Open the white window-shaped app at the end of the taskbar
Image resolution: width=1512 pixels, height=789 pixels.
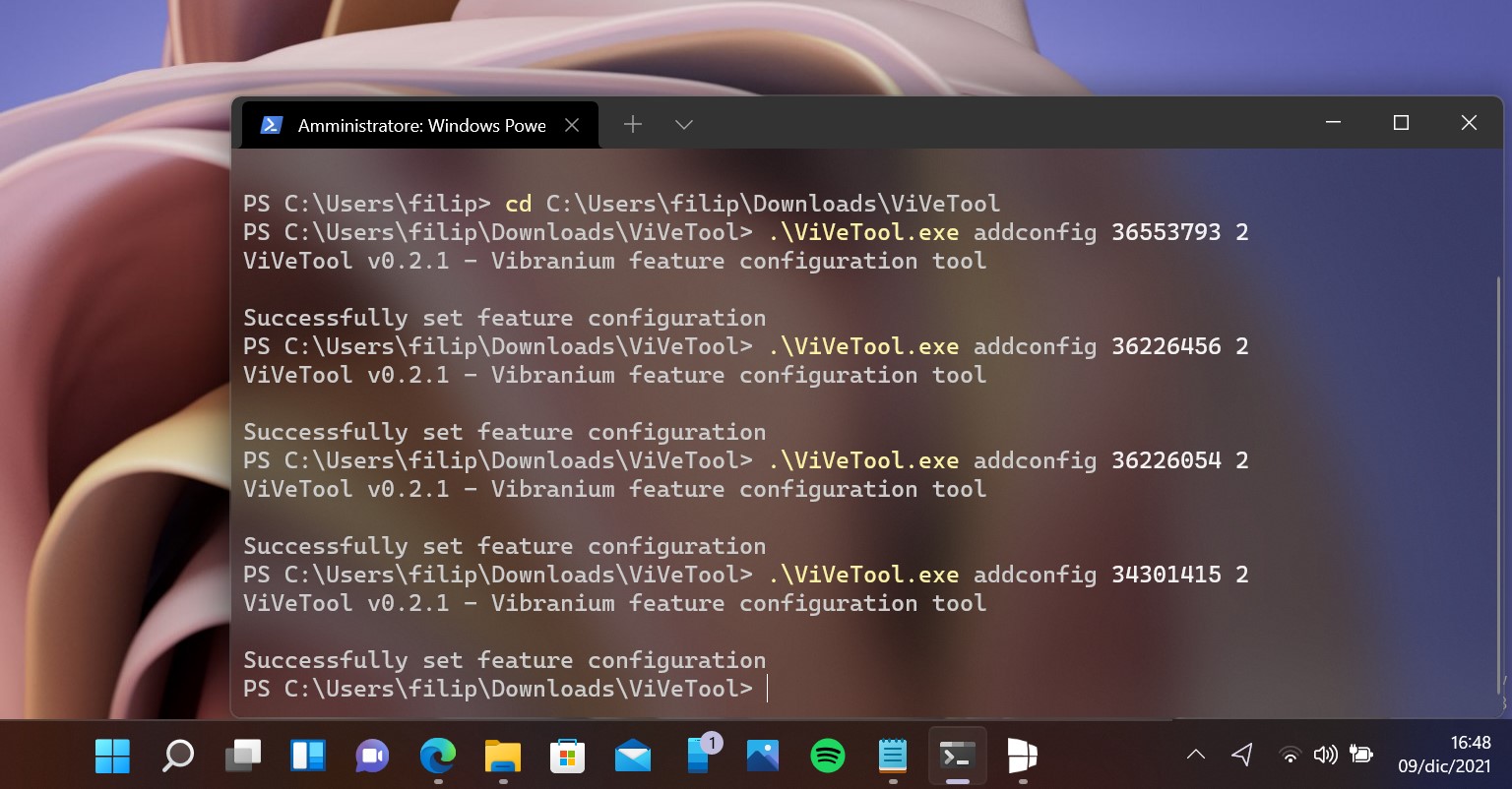(x=1023, y=756)
